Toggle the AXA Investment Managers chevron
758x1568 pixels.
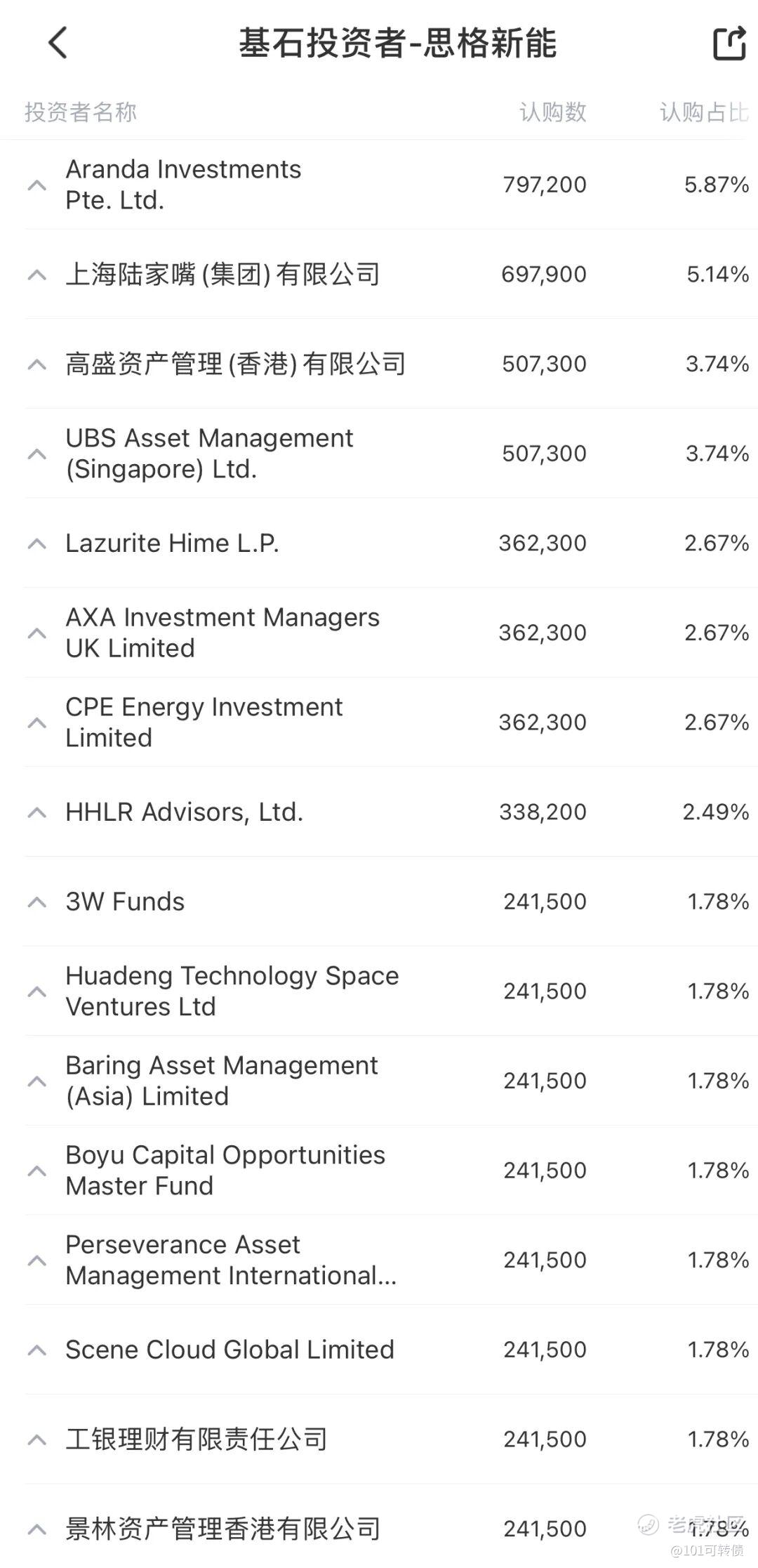pyautogui.click(x=36, y=633)
